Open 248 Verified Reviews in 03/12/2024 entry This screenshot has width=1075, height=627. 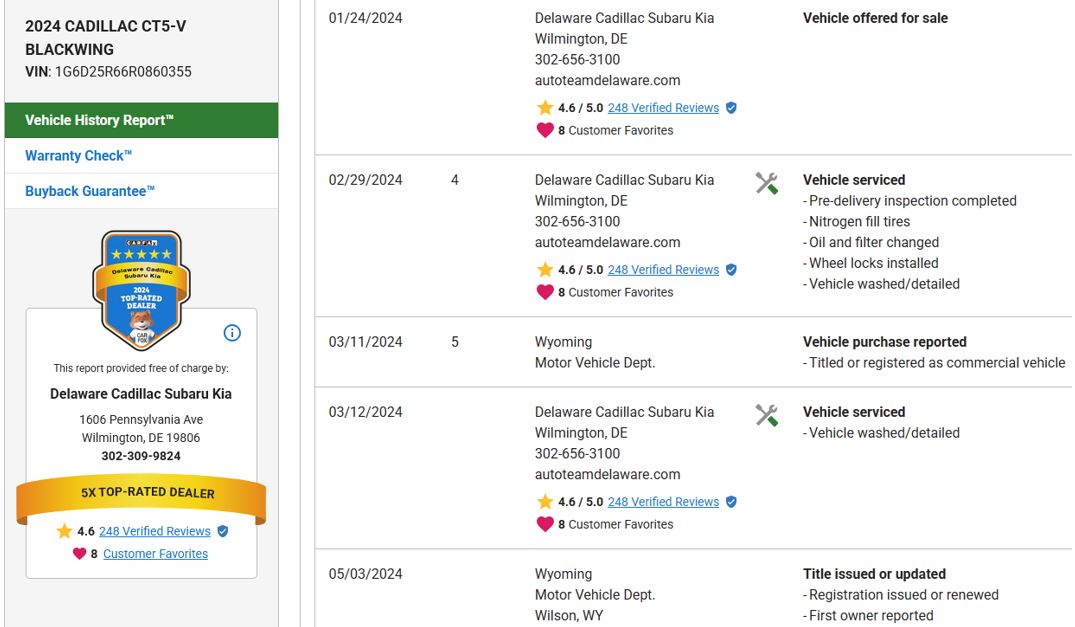coord(663,502)
